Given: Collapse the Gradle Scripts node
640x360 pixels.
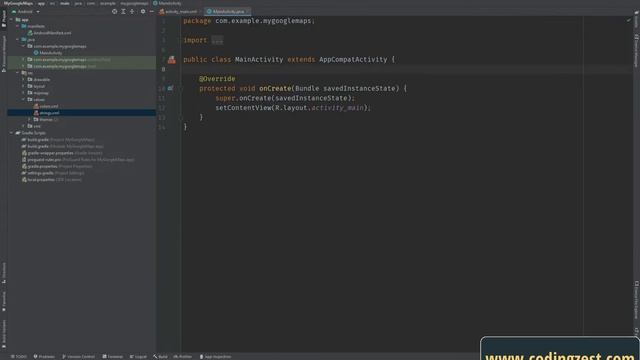Looking at the screenshot, I should coord(11,133).
